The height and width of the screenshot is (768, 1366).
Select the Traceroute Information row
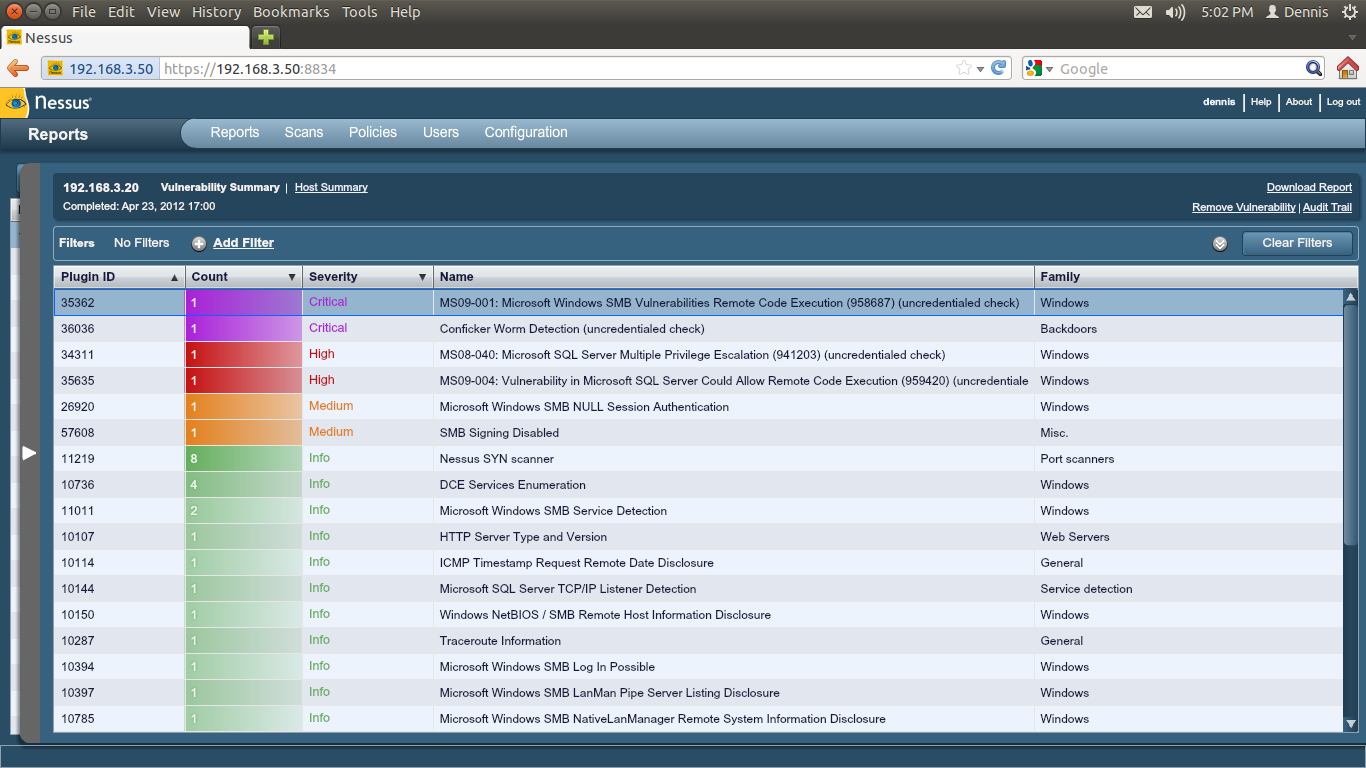tap(699, 641)
